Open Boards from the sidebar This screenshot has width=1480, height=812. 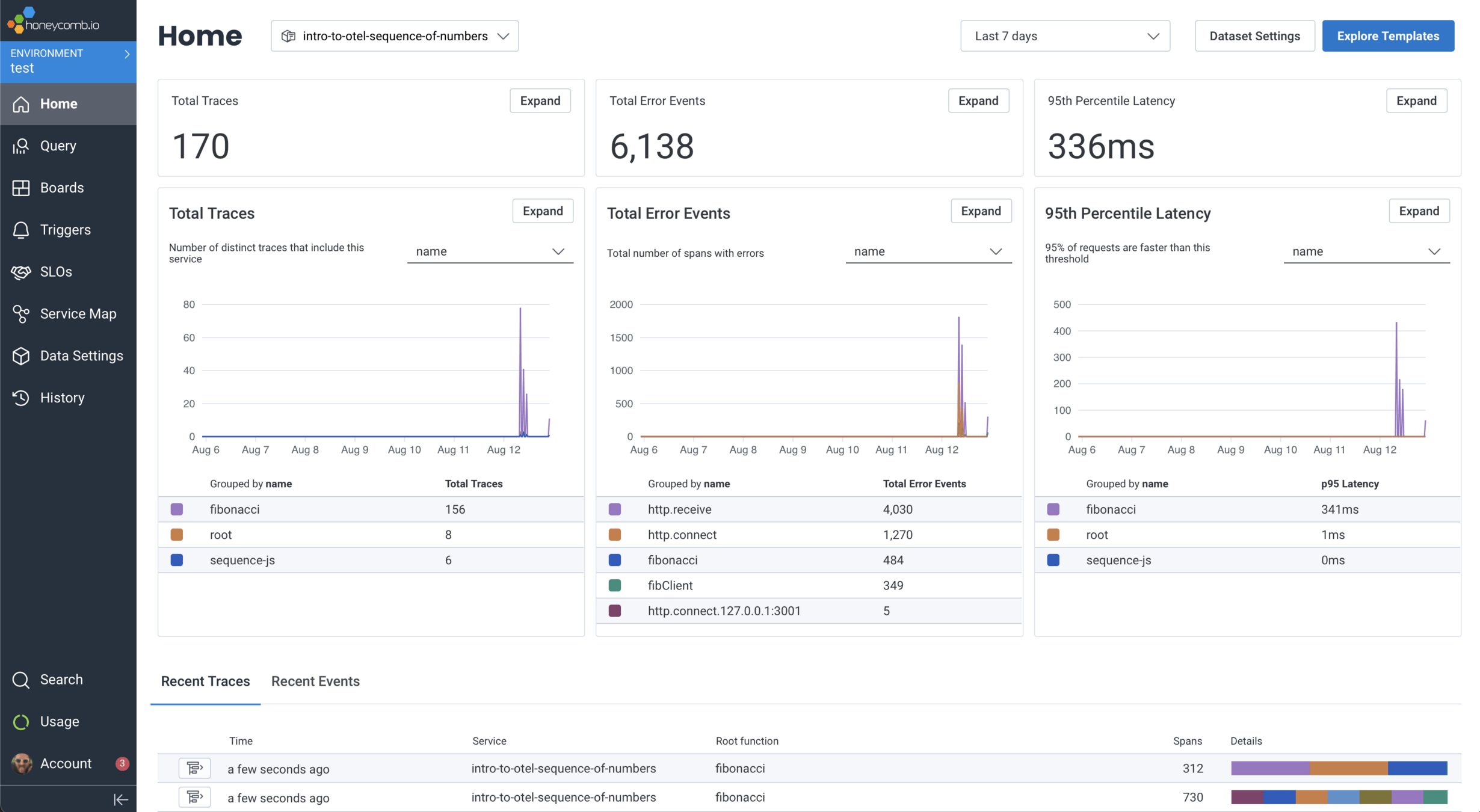click(x=61, y=188)
